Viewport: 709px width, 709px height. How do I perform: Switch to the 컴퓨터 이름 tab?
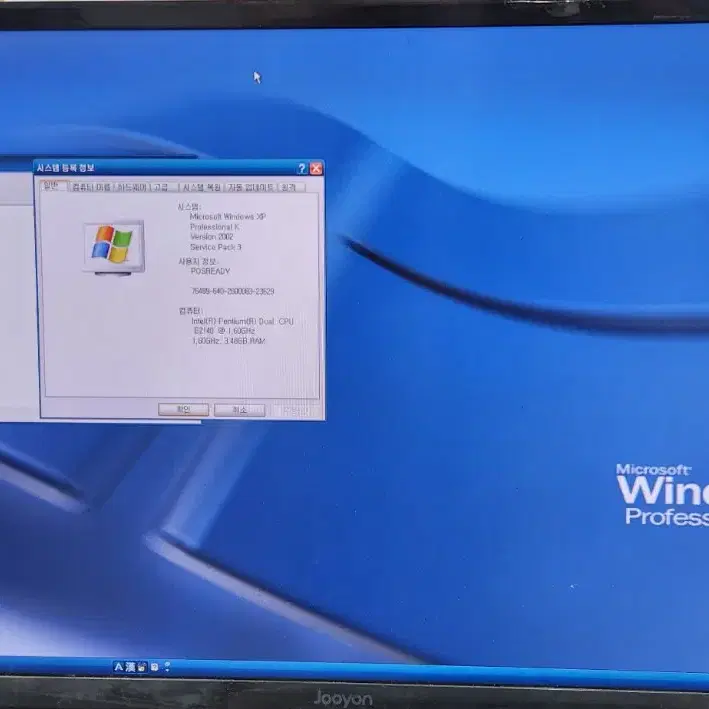click(x=91, y=187)
